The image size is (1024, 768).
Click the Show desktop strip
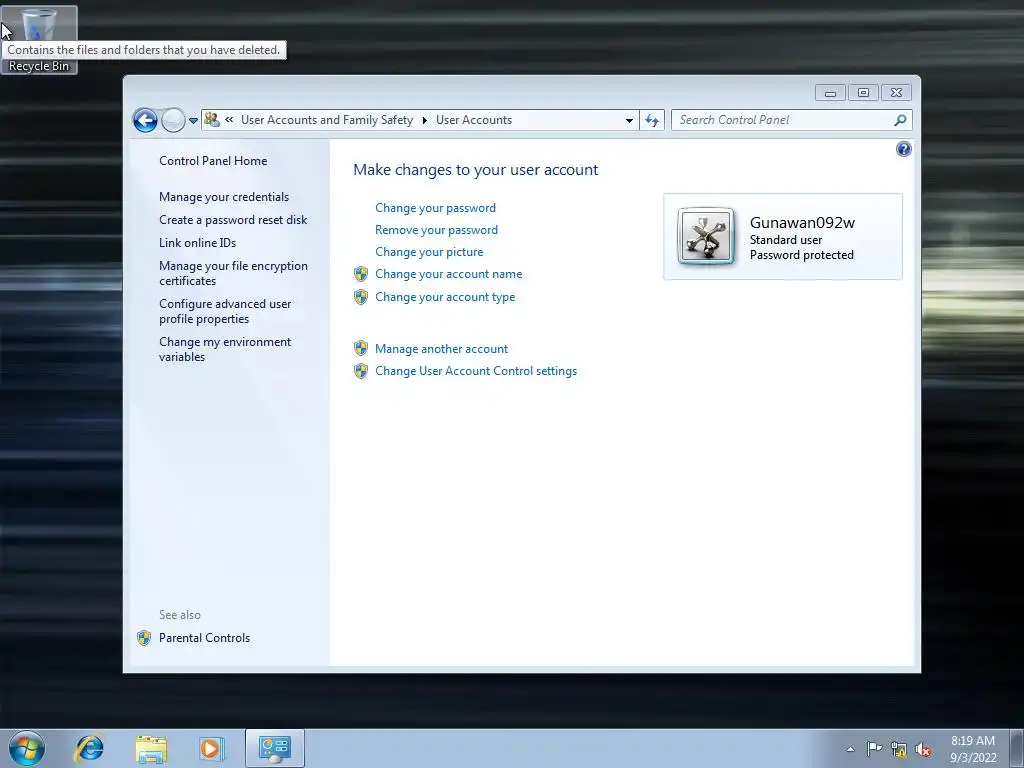pyautogui.click(x=1017, y=748)
